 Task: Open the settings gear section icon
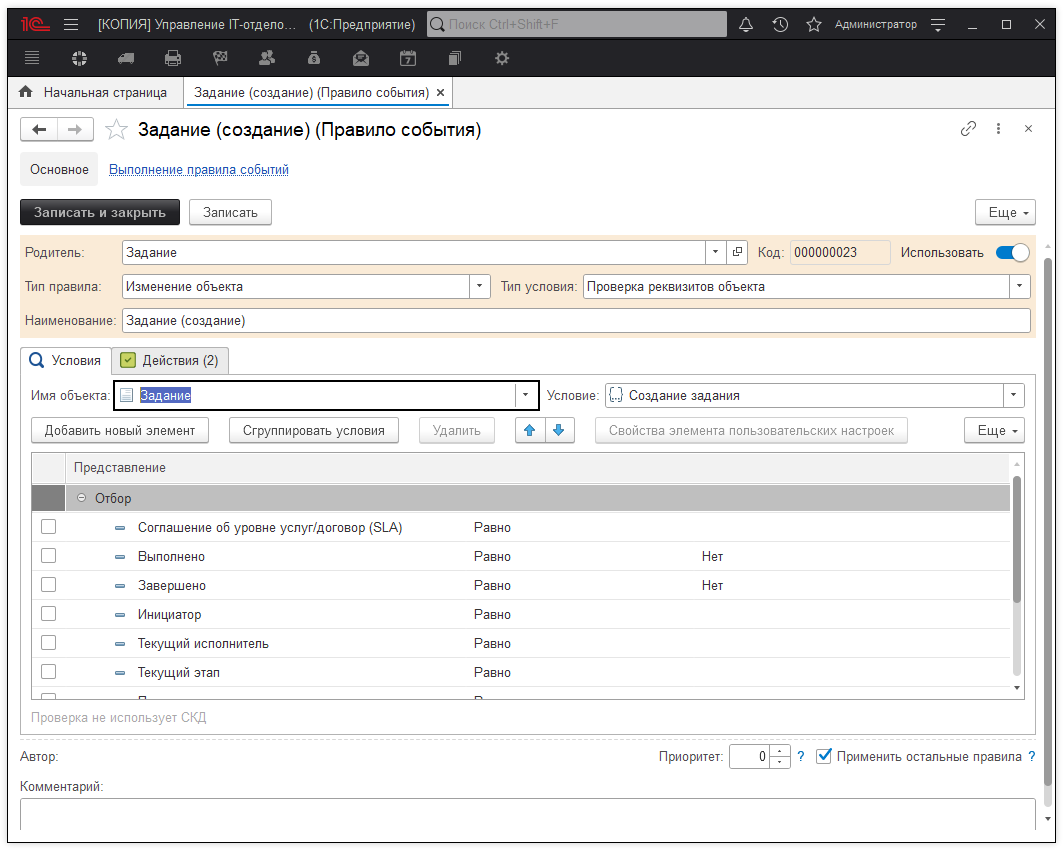pos(502,58)
